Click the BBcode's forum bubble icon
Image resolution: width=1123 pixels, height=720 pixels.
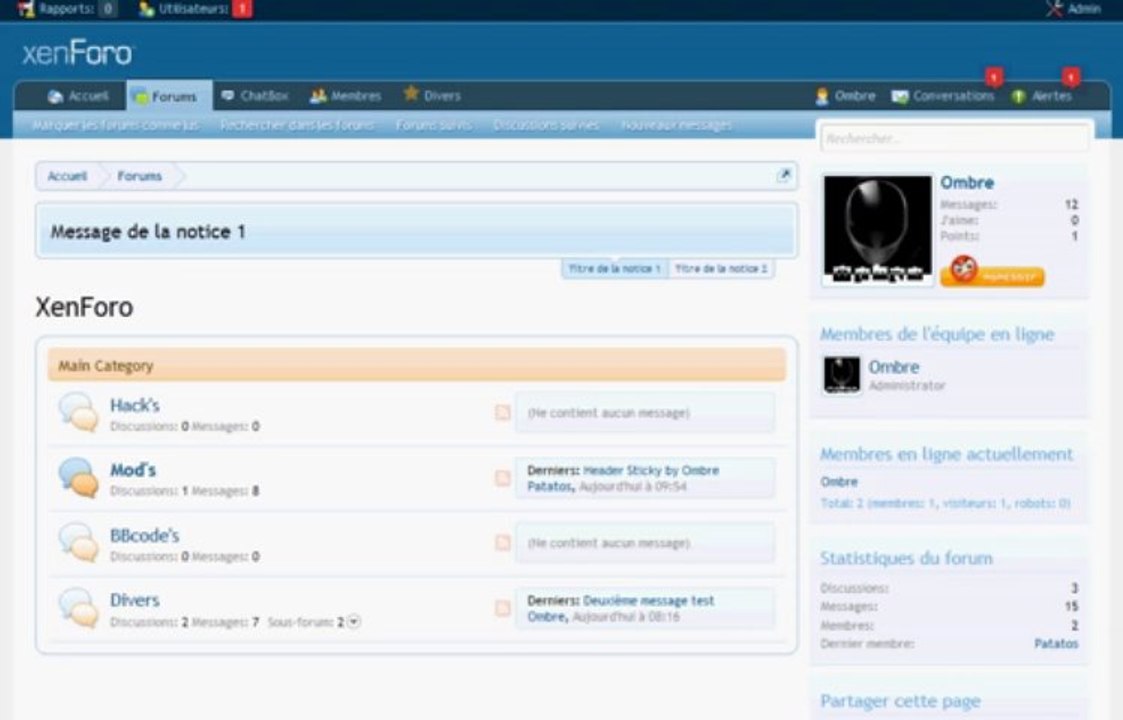(78, 542)
